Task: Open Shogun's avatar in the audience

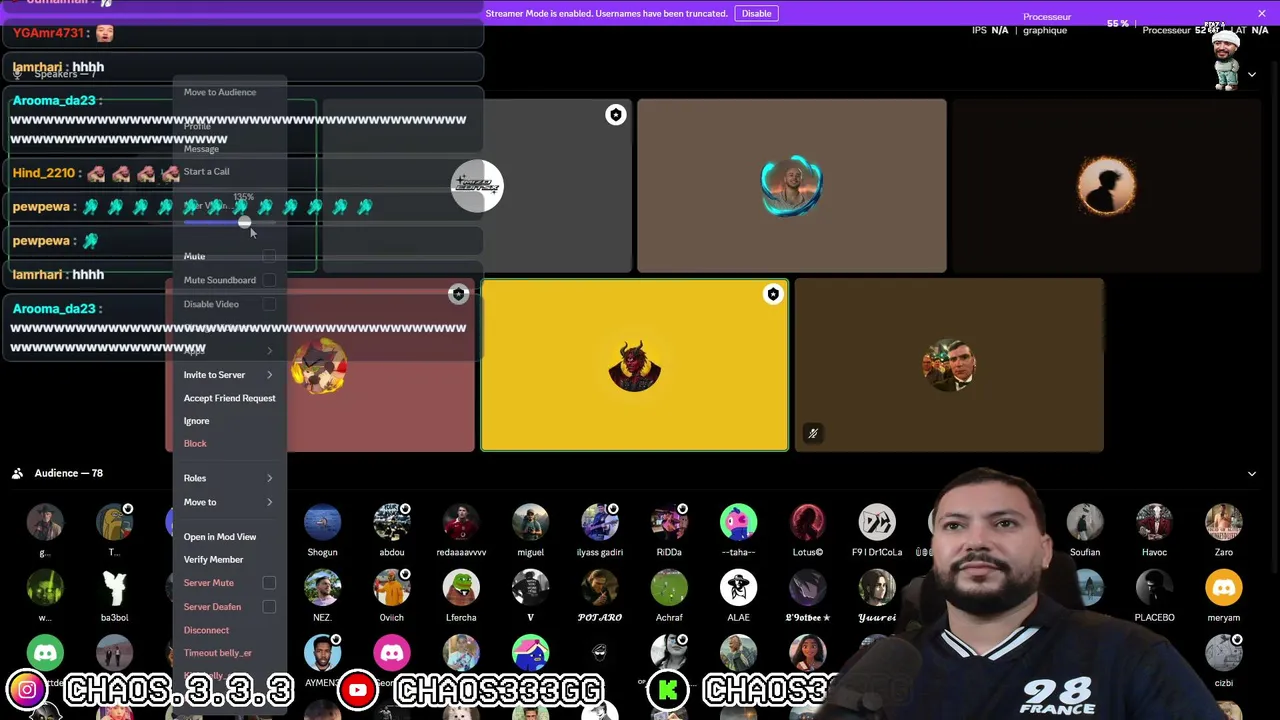Action: click(x=322, y=522)
